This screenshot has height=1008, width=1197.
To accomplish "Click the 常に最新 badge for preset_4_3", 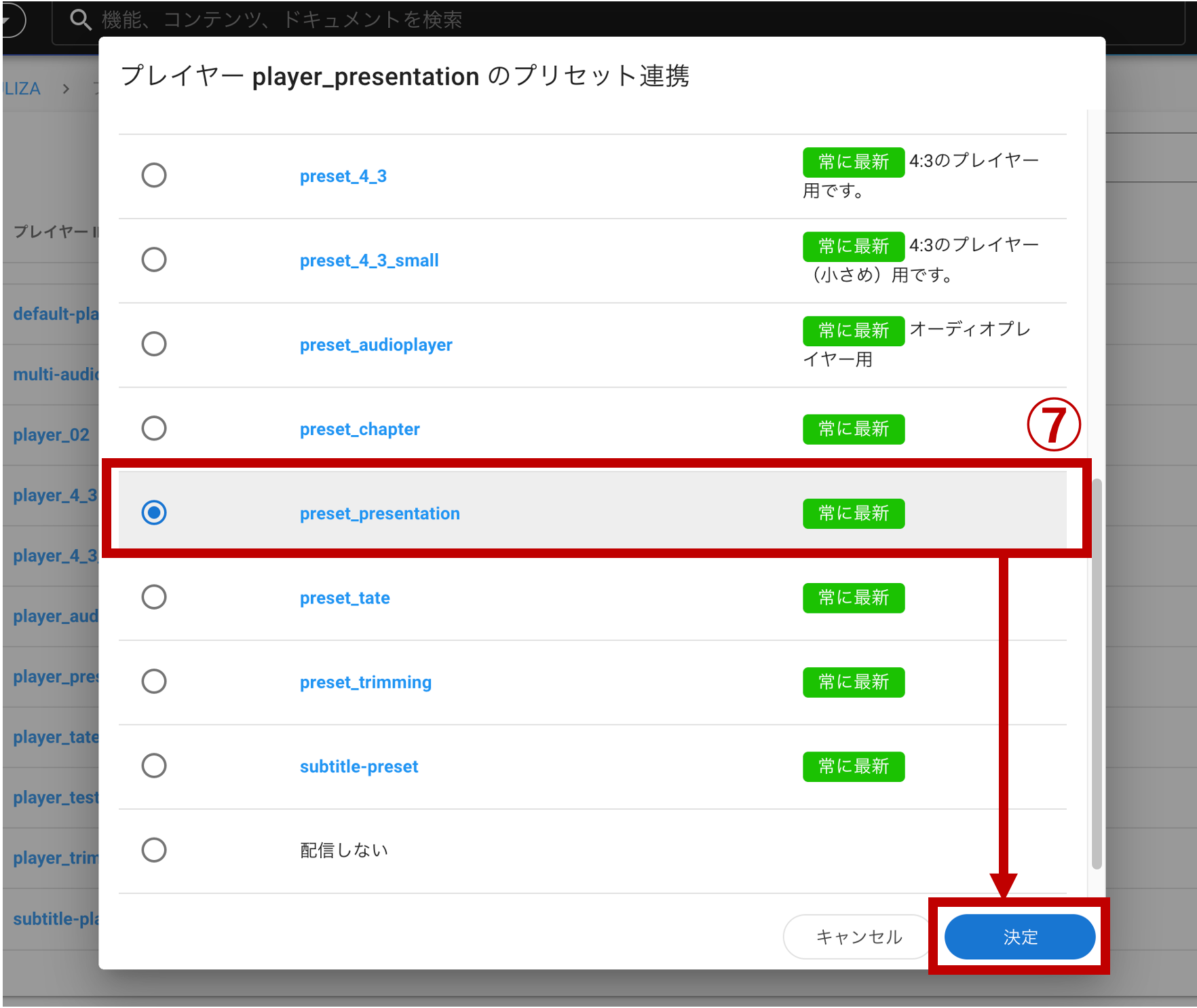I will tap(854, 162).
